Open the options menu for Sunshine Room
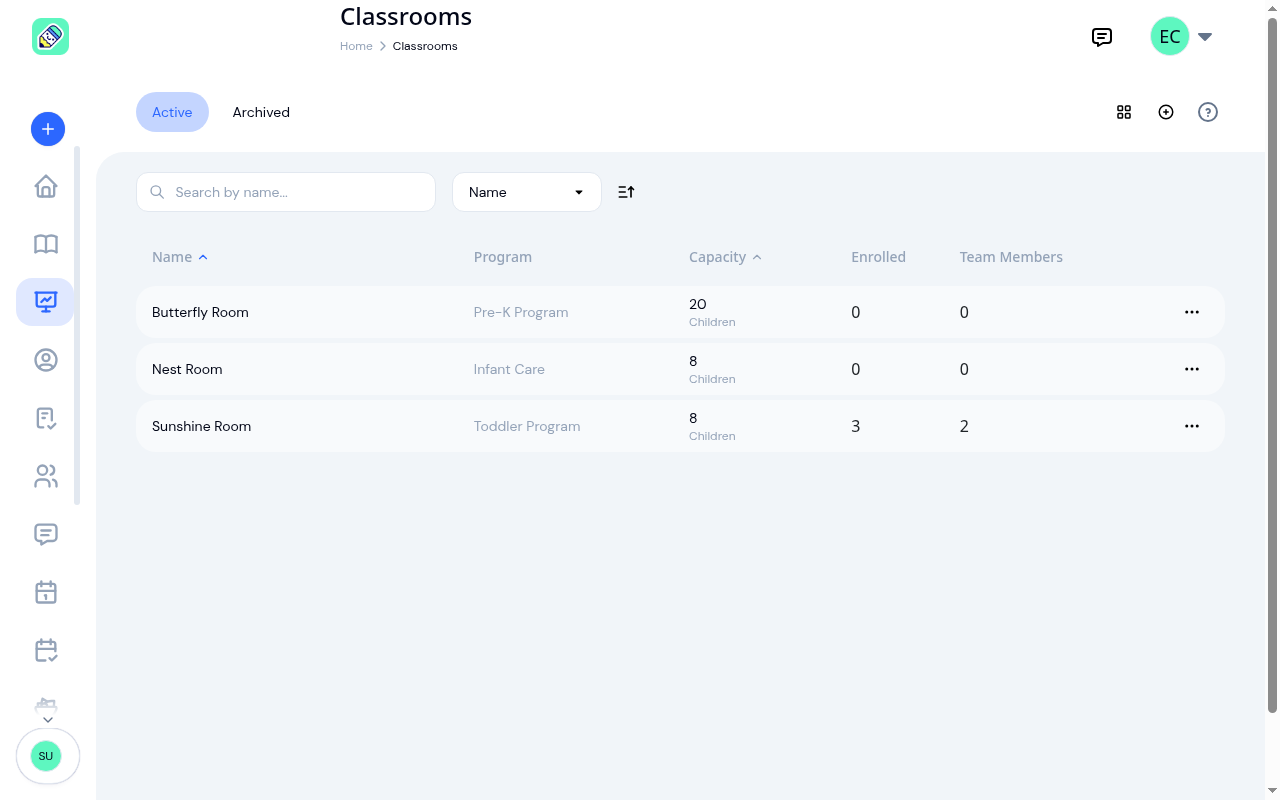Image resolution: width=1280 pixels, height=800 pixels. pos(1192,426)
